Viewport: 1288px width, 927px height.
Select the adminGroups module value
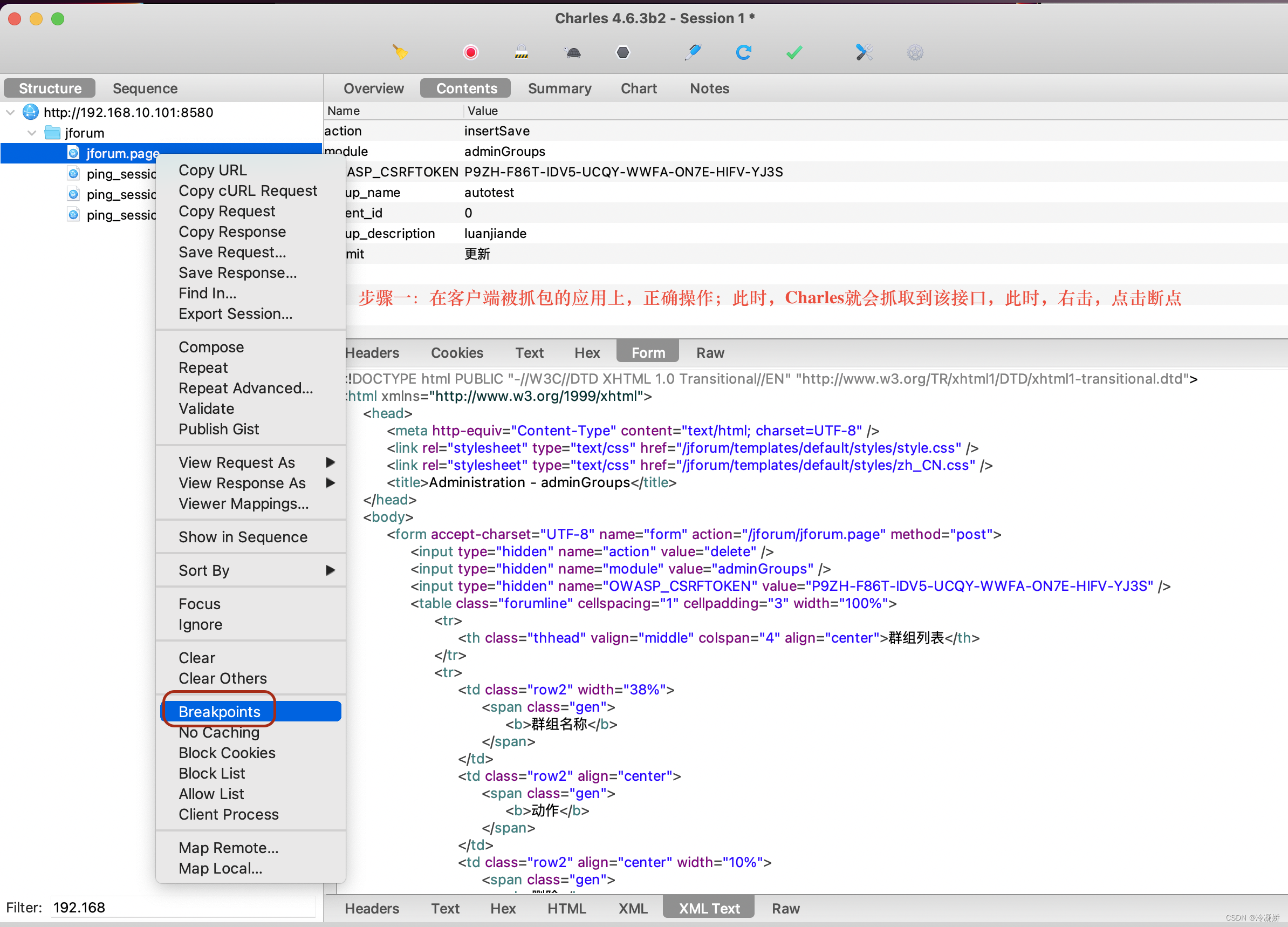[504, 151]
